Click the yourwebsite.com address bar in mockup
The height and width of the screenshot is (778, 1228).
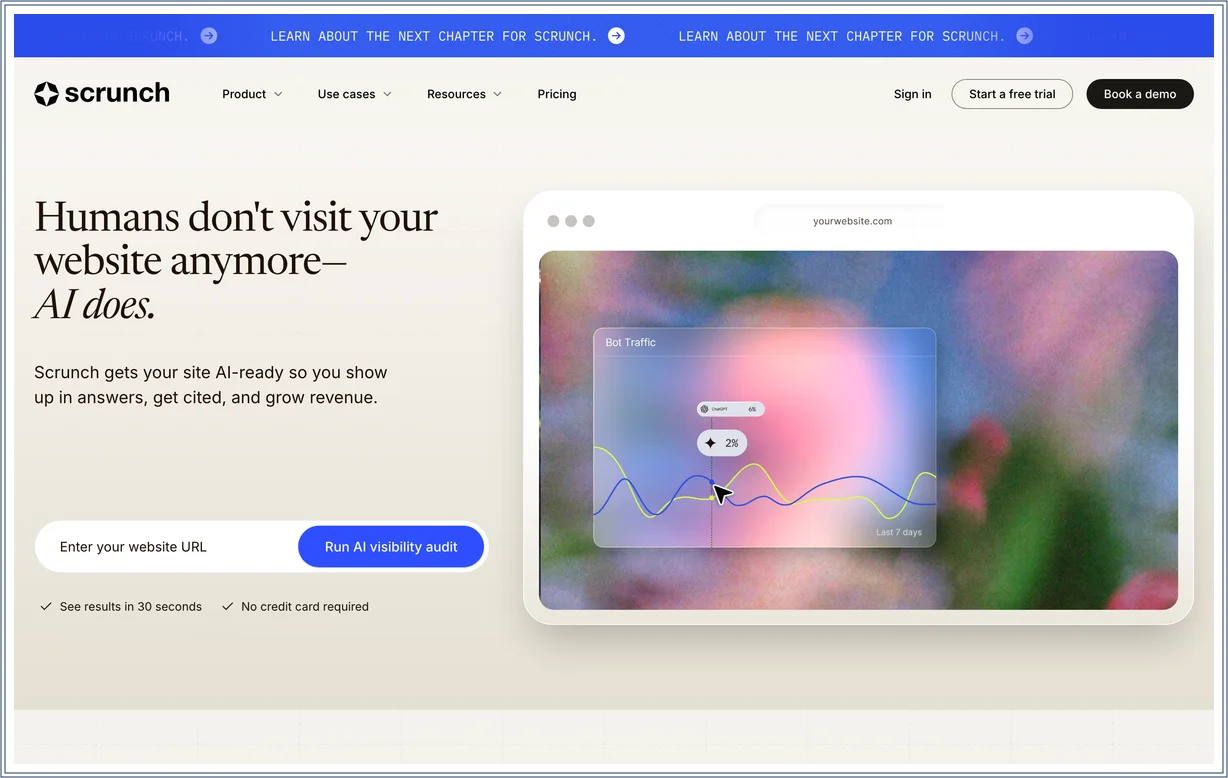tap(852, 221)
